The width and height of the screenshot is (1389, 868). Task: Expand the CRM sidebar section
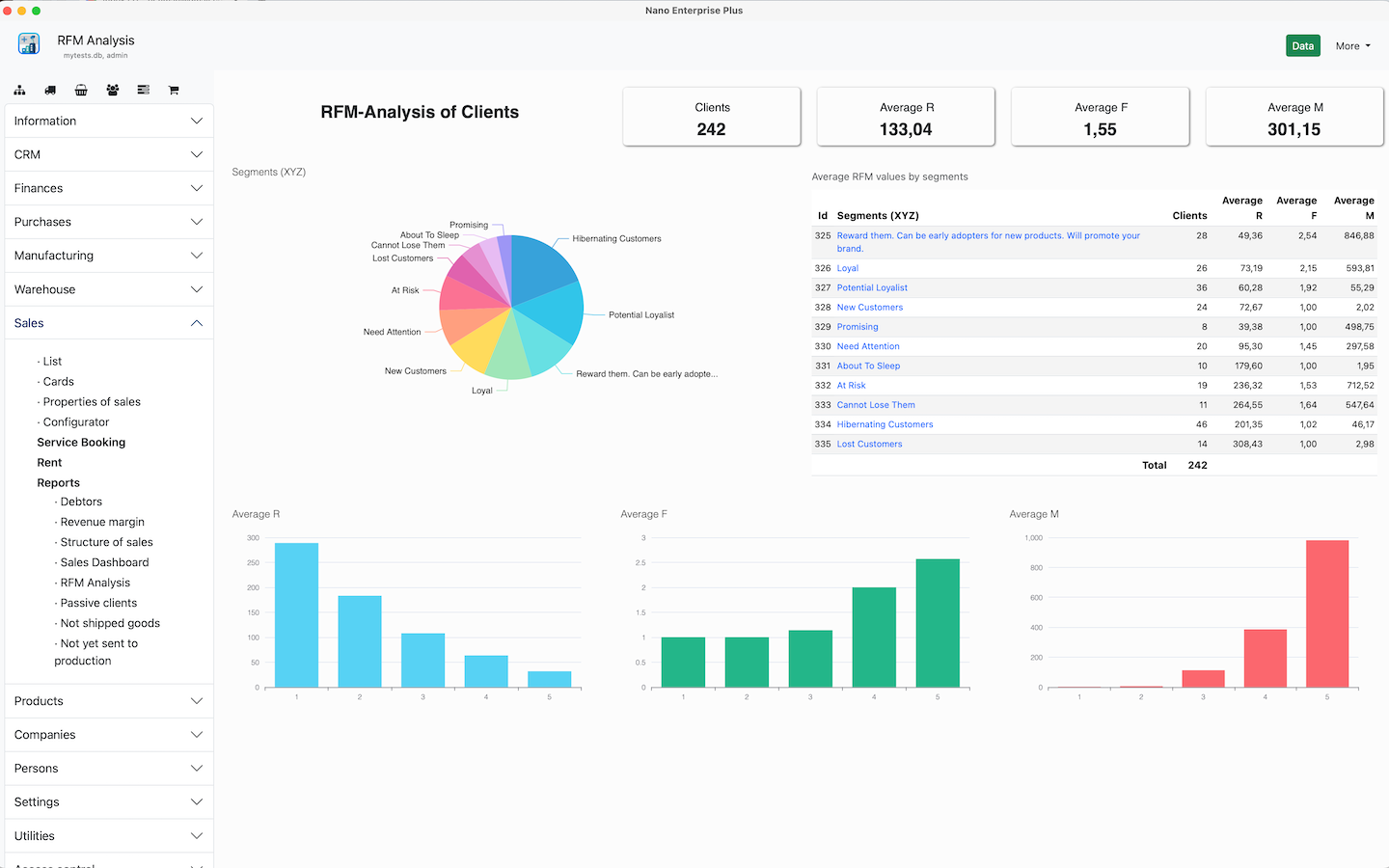109,154
